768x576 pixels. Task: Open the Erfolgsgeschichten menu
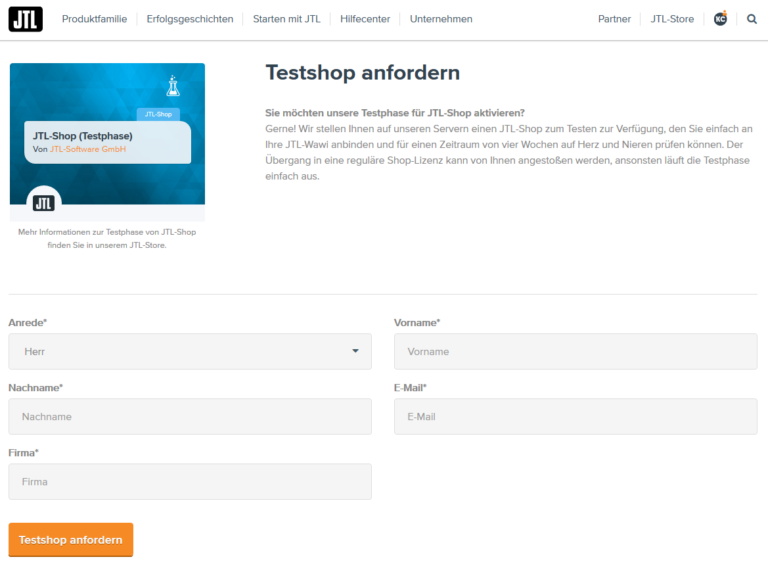pos(190,19)
